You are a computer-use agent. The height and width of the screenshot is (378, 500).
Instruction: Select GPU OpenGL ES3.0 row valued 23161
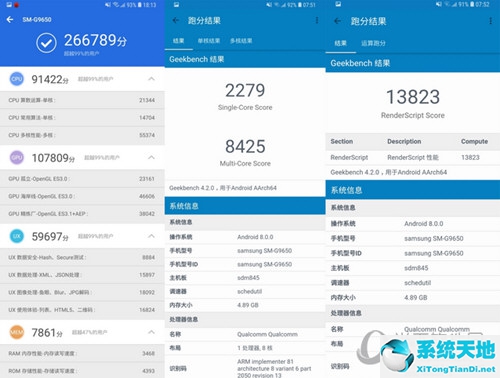[82, 179]
